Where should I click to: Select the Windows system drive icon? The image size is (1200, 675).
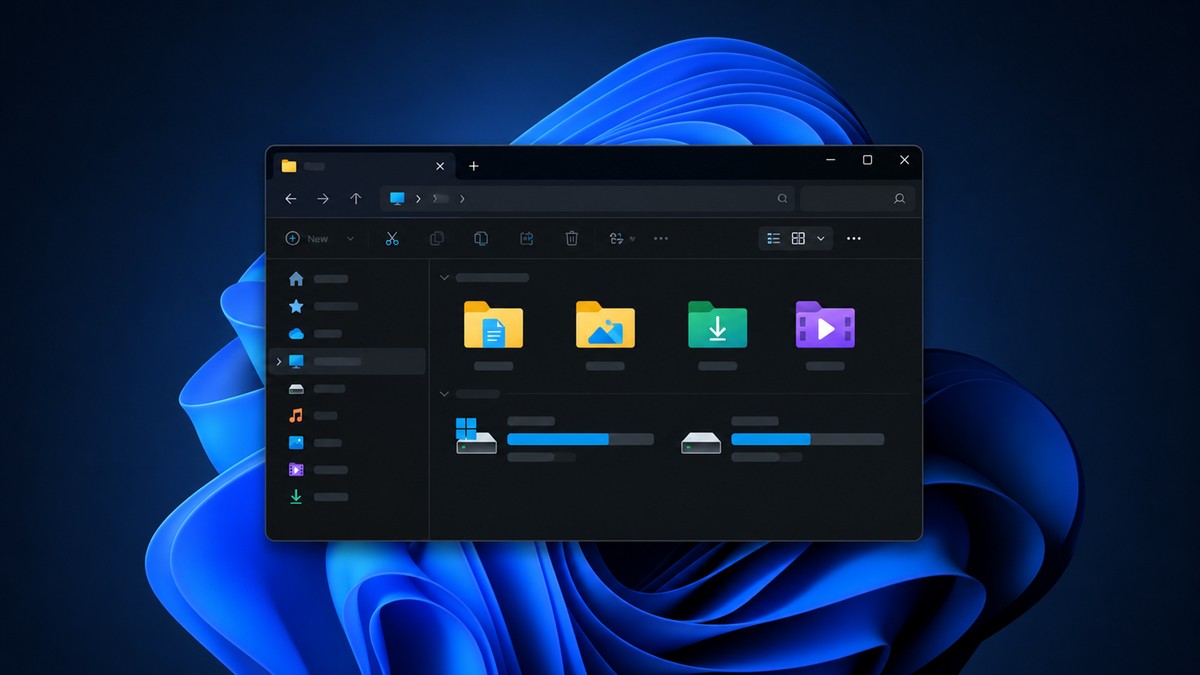tap(475, 436)
